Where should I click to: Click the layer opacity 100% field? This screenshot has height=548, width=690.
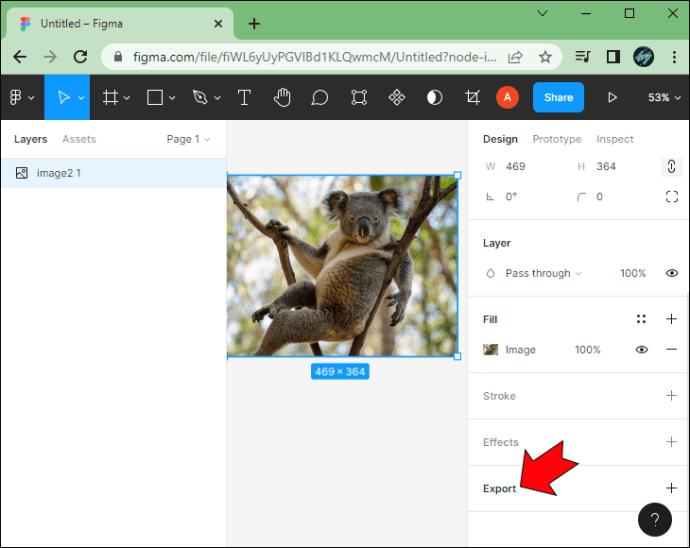coord(633,273)
